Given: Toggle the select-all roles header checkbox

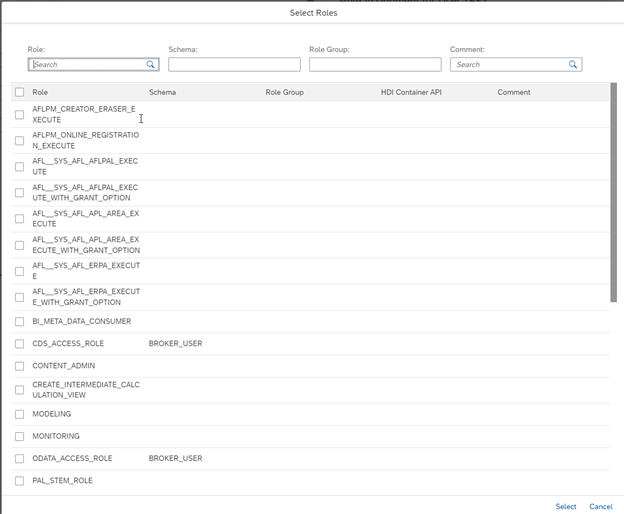Looking at the screenshot, I should [20, 92].
